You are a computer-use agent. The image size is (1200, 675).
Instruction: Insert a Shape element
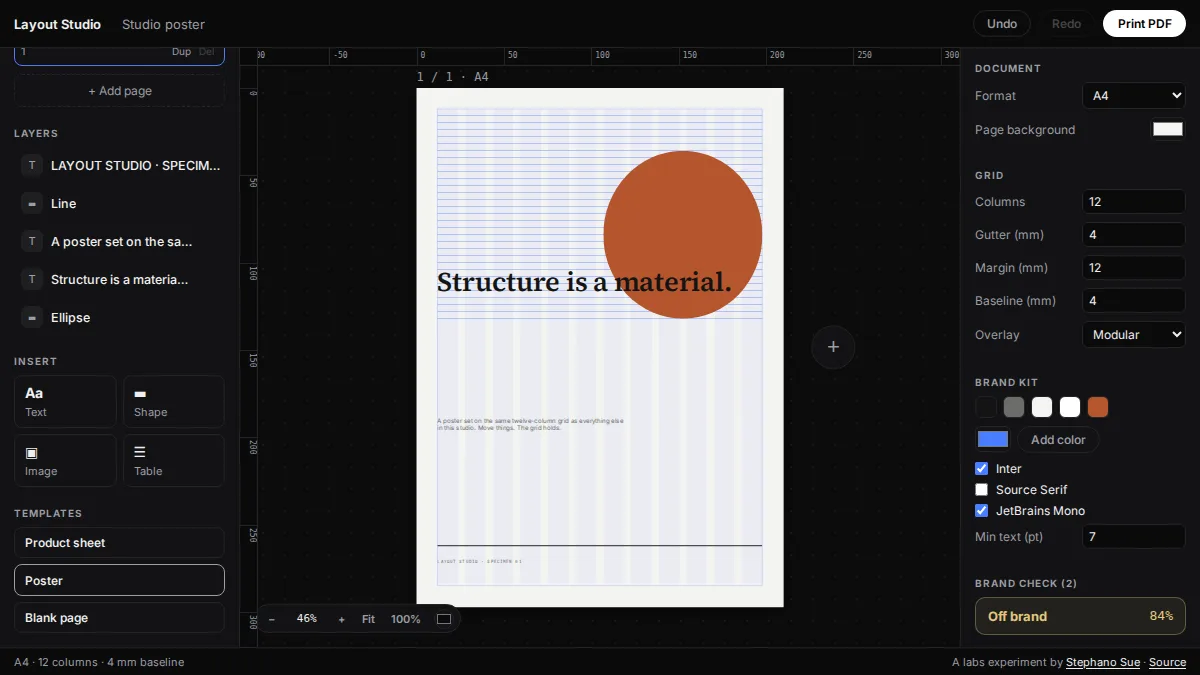tap(174, 401)
